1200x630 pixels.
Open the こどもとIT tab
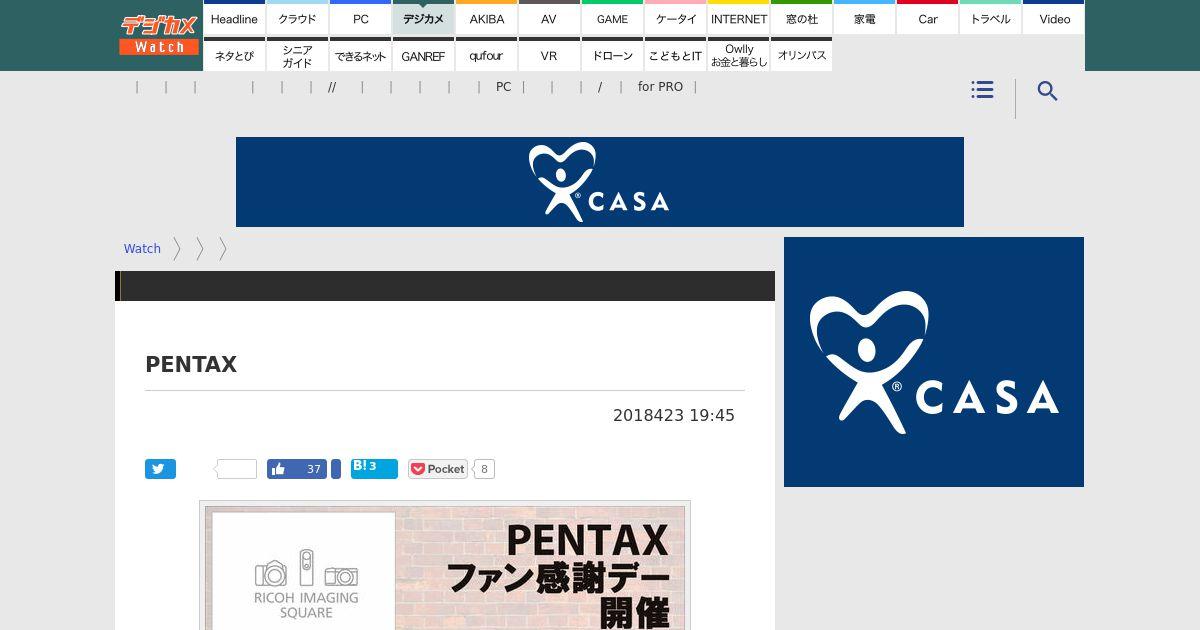(675, 55)
